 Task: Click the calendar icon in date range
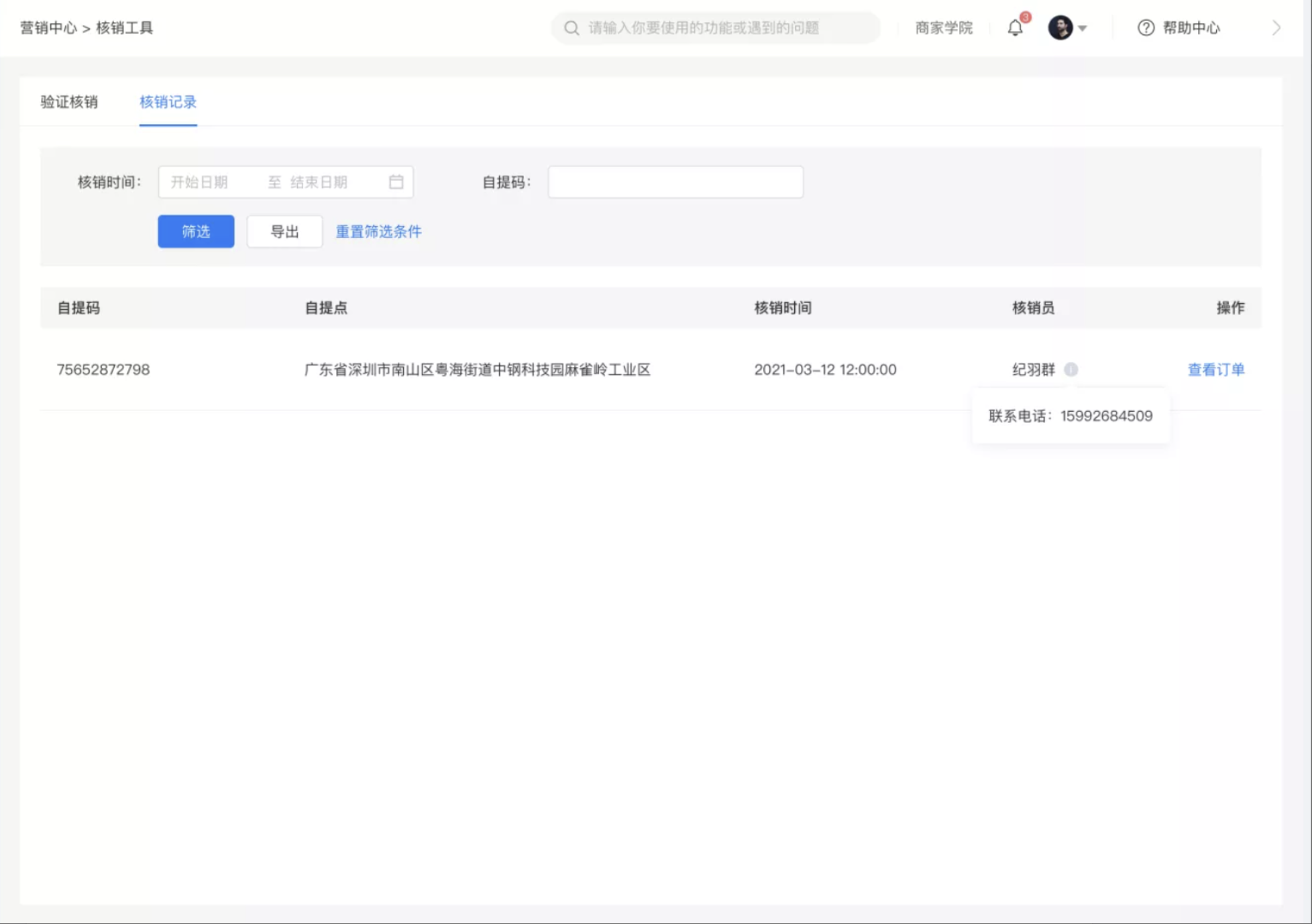click(396, 182)
